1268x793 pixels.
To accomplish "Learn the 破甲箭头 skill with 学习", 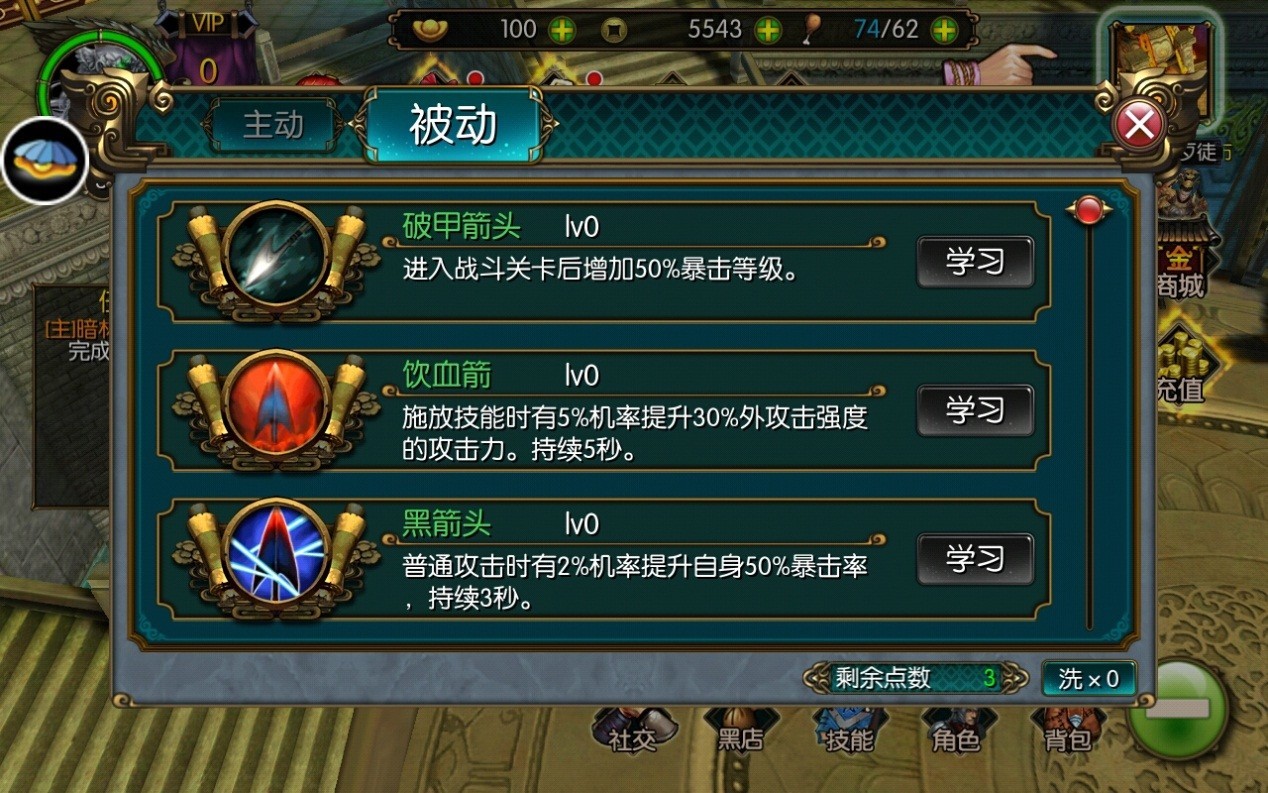I will (x=975, y=262).
